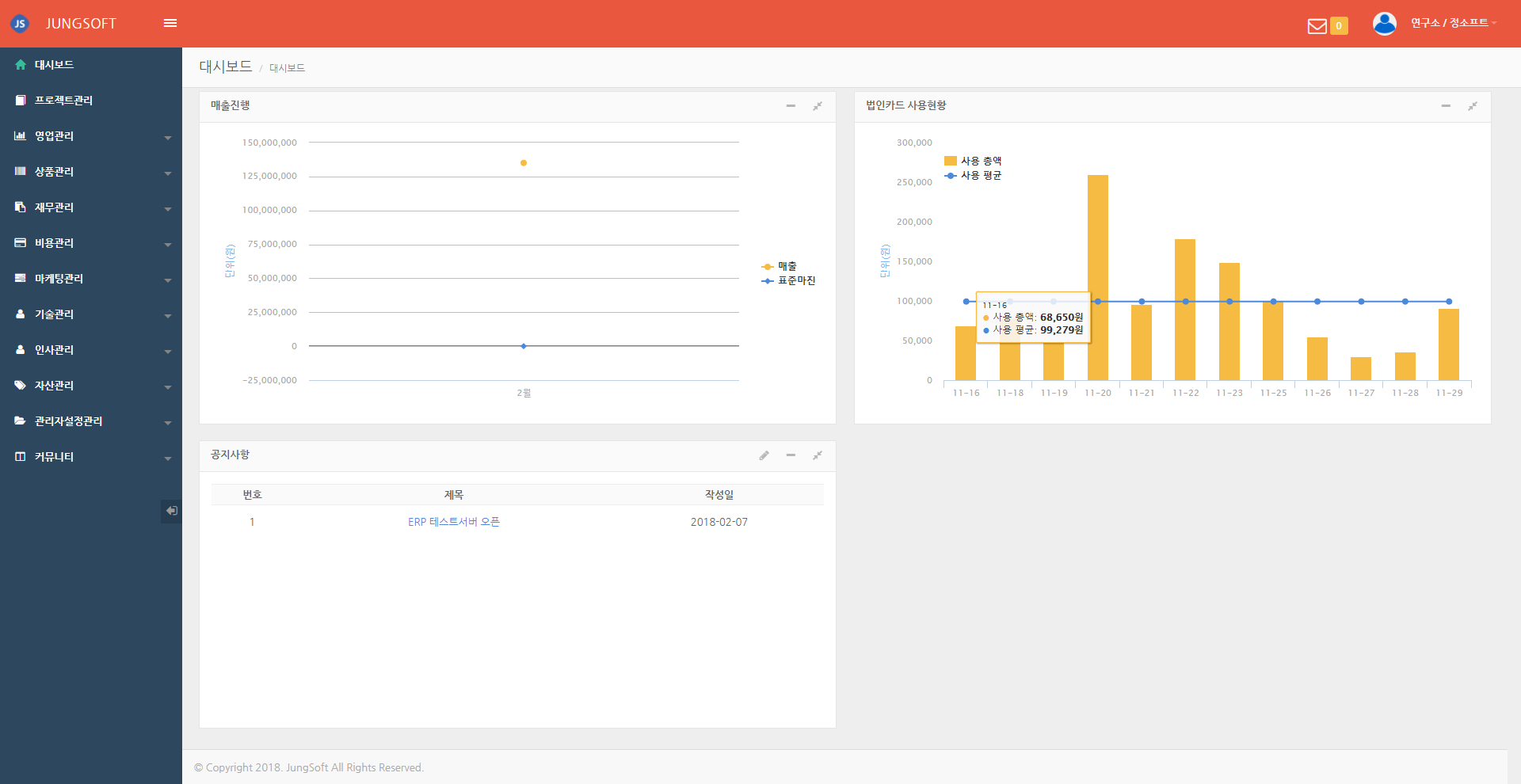Viewport: 1521px width, 784px height.
Task: Open the mail envelope notifications icon
Action: [1317, 26]
